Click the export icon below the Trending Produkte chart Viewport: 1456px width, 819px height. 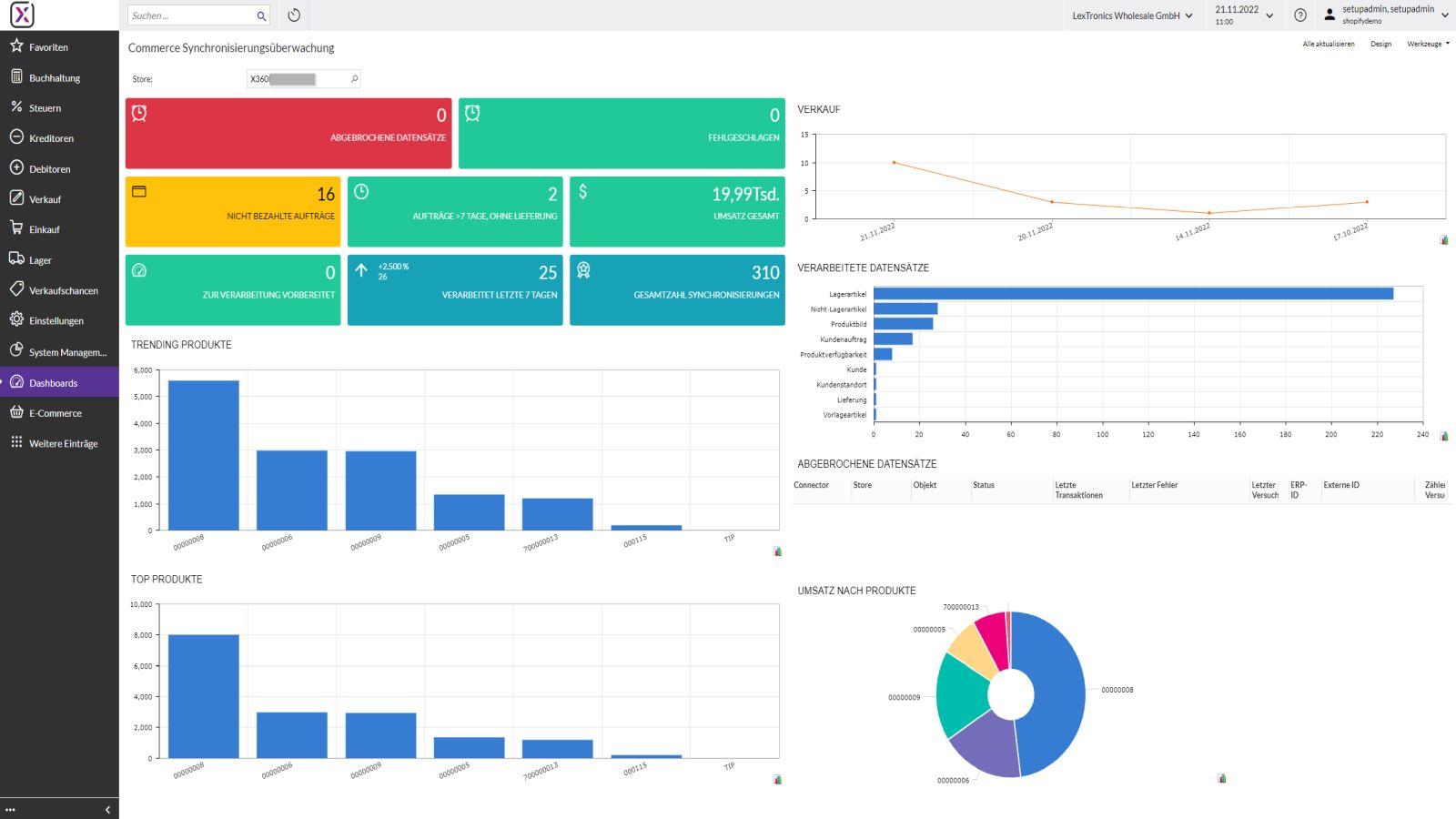click(775, 549)
